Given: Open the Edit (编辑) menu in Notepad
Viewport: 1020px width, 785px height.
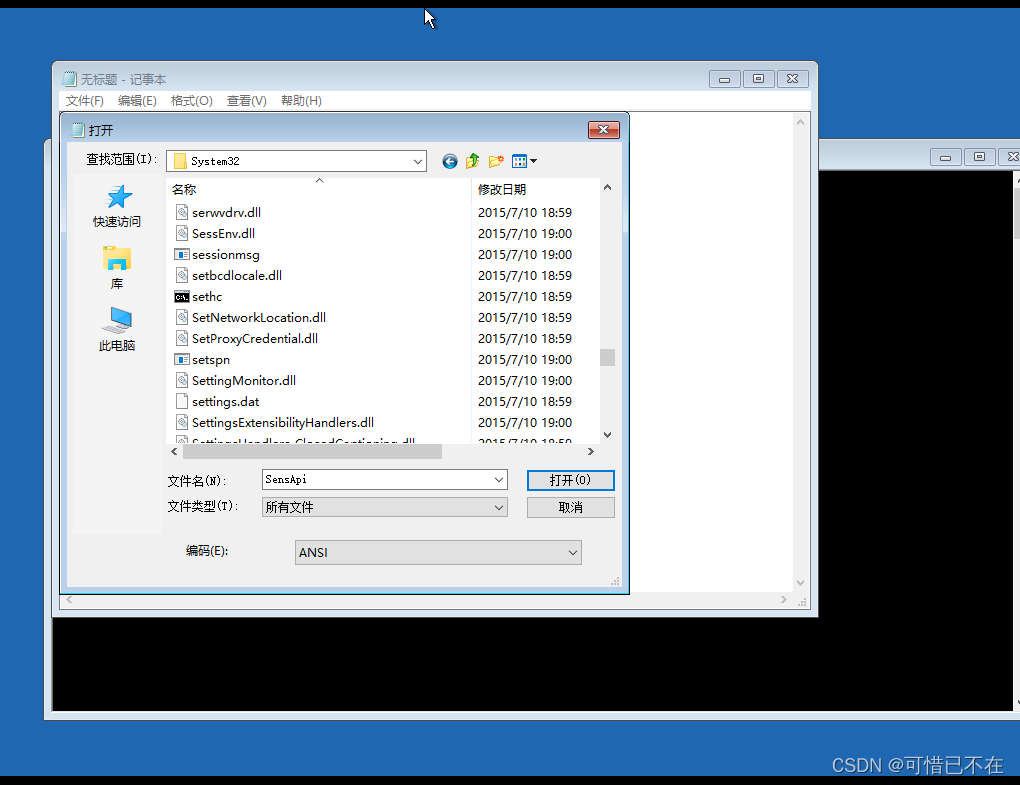Looking at the screenshot, I should (x=137, y=101).
